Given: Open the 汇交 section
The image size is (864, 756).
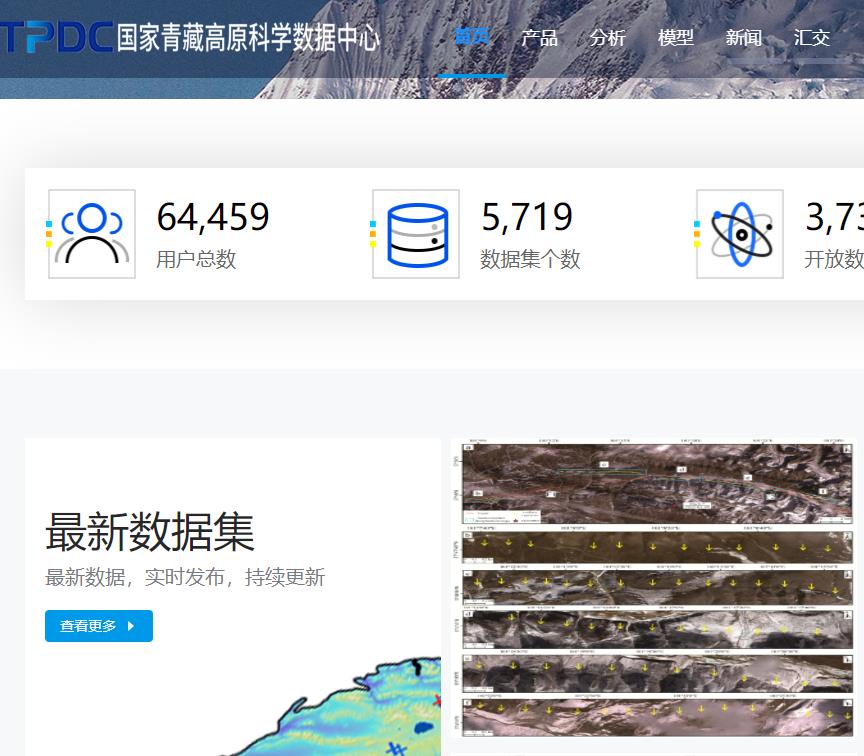Looking at the screenshot, I should pos(811,38).
